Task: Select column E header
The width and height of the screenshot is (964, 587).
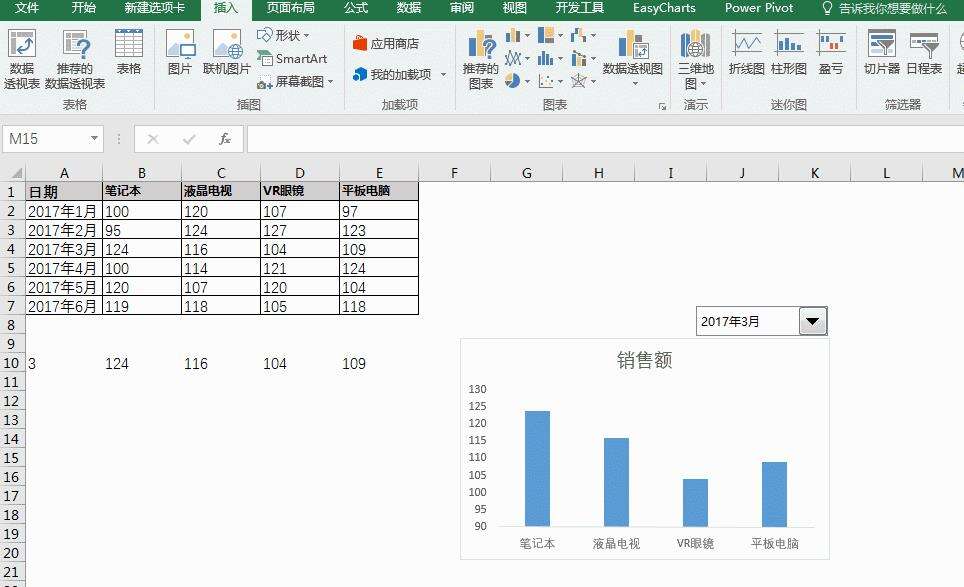Action: [379, 173]
